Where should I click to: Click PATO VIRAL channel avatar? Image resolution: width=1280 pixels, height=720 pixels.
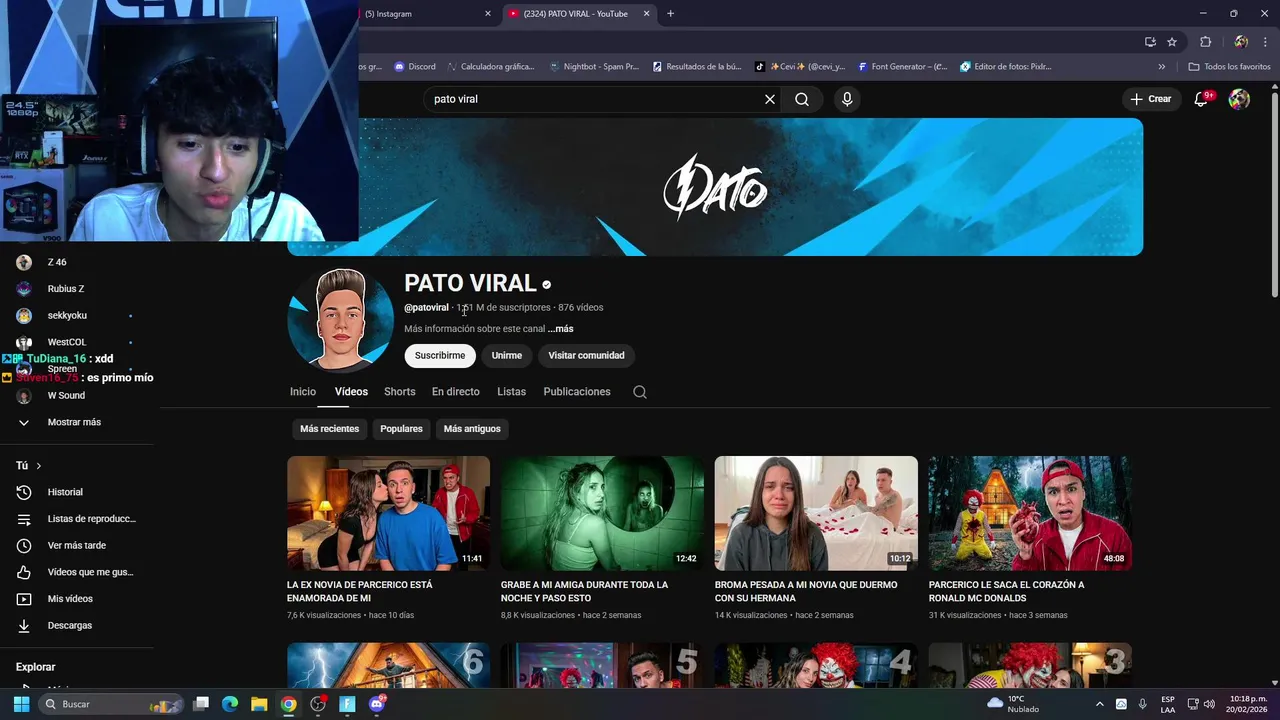point(341,319)
